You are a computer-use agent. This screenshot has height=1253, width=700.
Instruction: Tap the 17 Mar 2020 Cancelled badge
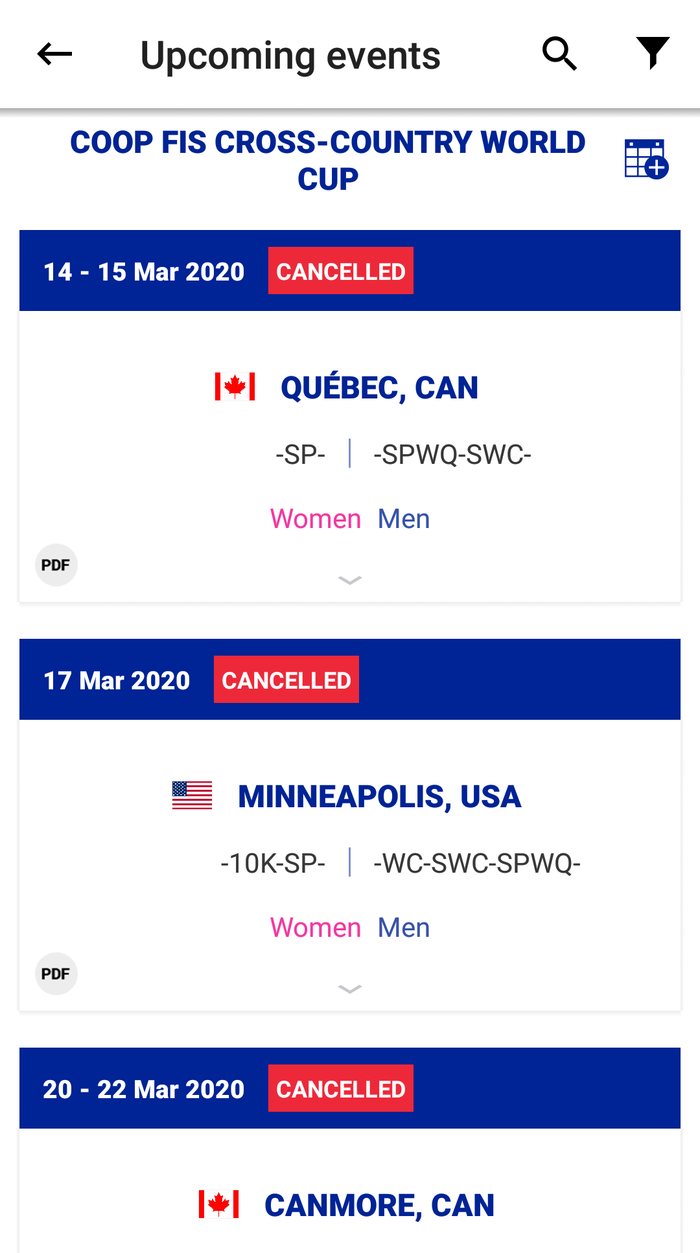pos(286,681)
